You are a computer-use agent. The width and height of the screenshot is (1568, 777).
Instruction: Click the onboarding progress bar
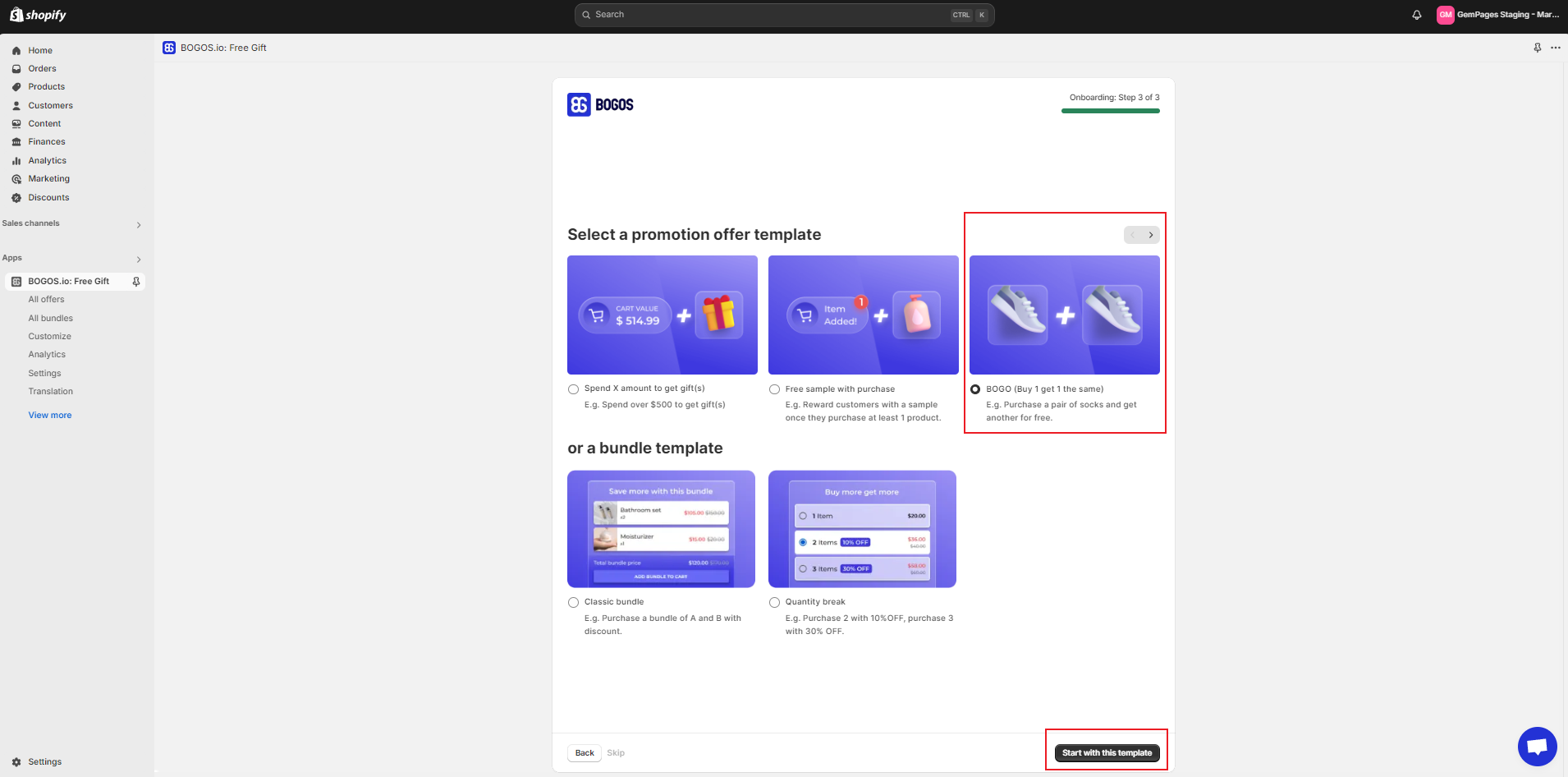[1110, 109]
